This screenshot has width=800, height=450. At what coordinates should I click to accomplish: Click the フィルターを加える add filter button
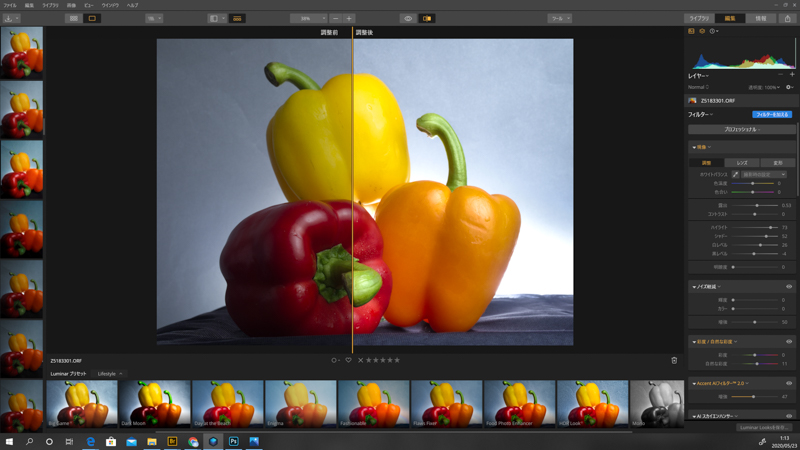[x=772, y=114]
